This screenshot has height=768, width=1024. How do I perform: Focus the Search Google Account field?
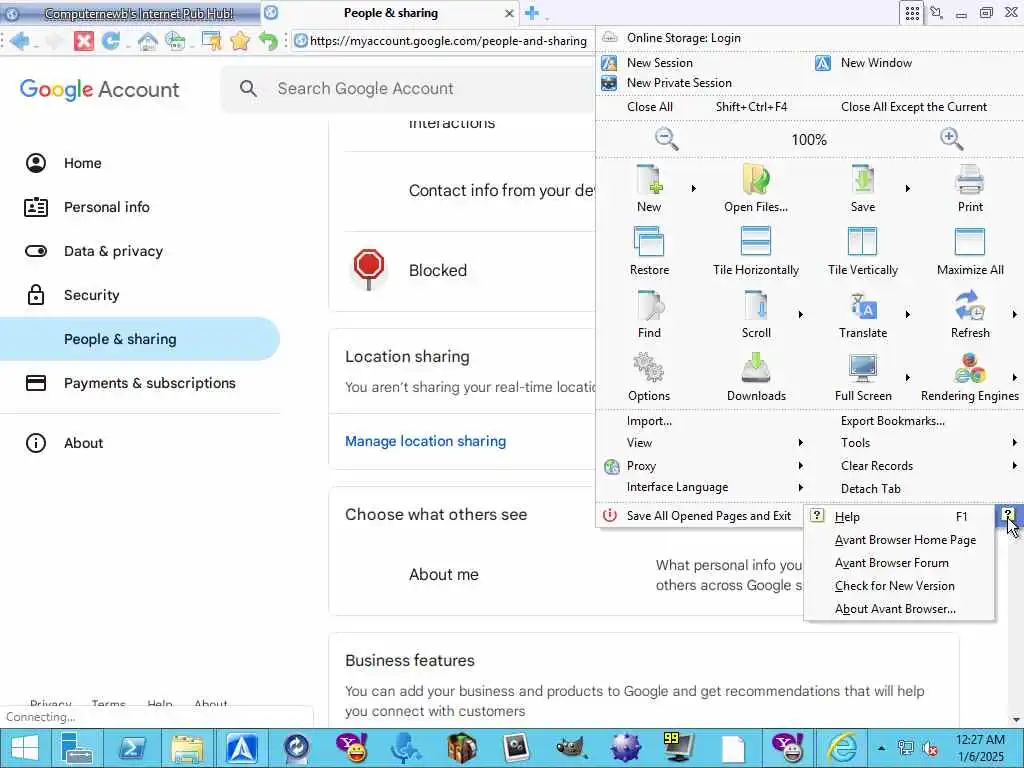408,88
